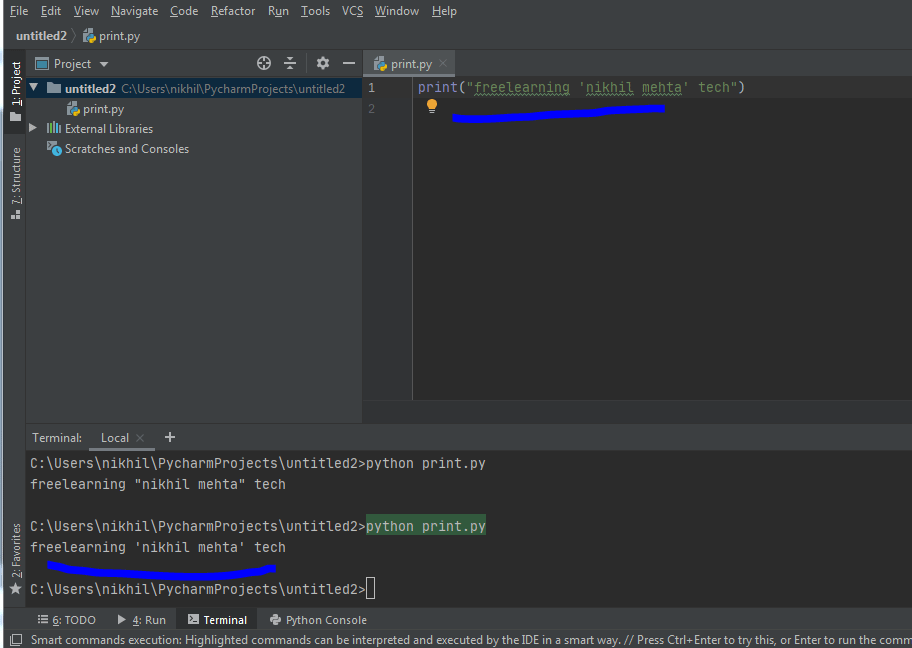This screenshot has width=912, height=648.
Task: Click line number 1 in the gutter
Action: [372, 88]
